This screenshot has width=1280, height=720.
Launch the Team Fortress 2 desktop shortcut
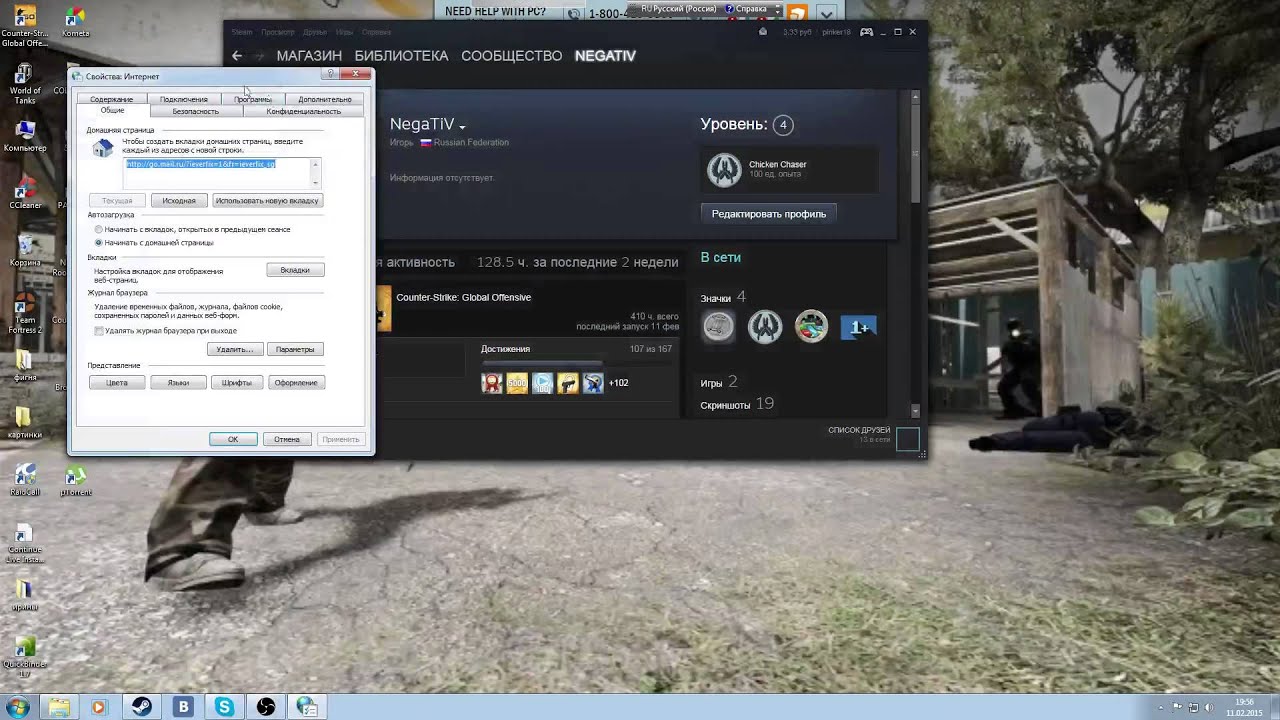point(25,312)
